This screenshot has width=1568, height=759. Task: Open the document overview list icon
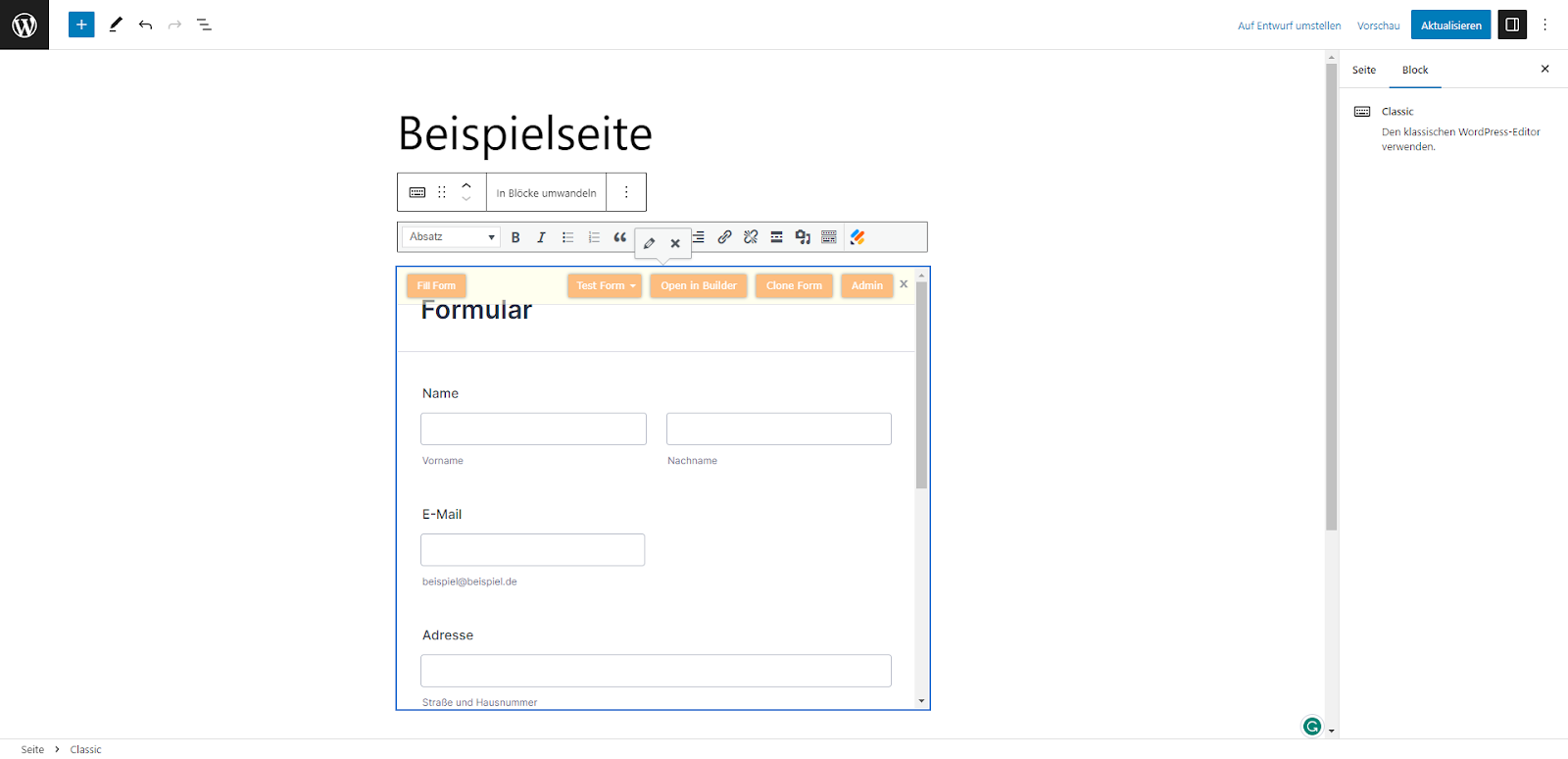204,25
